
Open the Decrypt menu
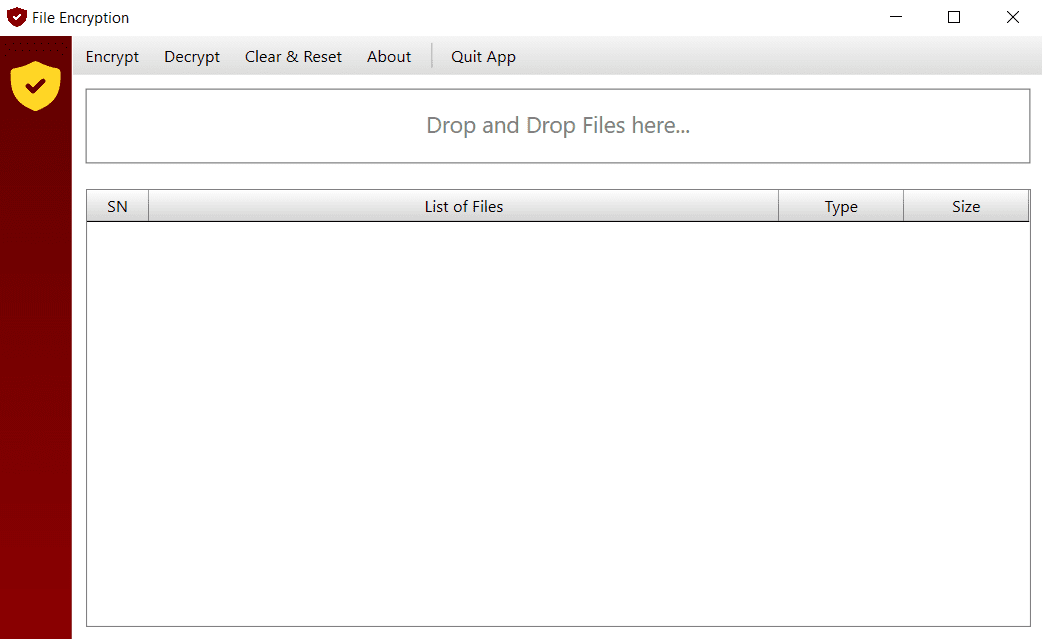click(x=192, y=57)
